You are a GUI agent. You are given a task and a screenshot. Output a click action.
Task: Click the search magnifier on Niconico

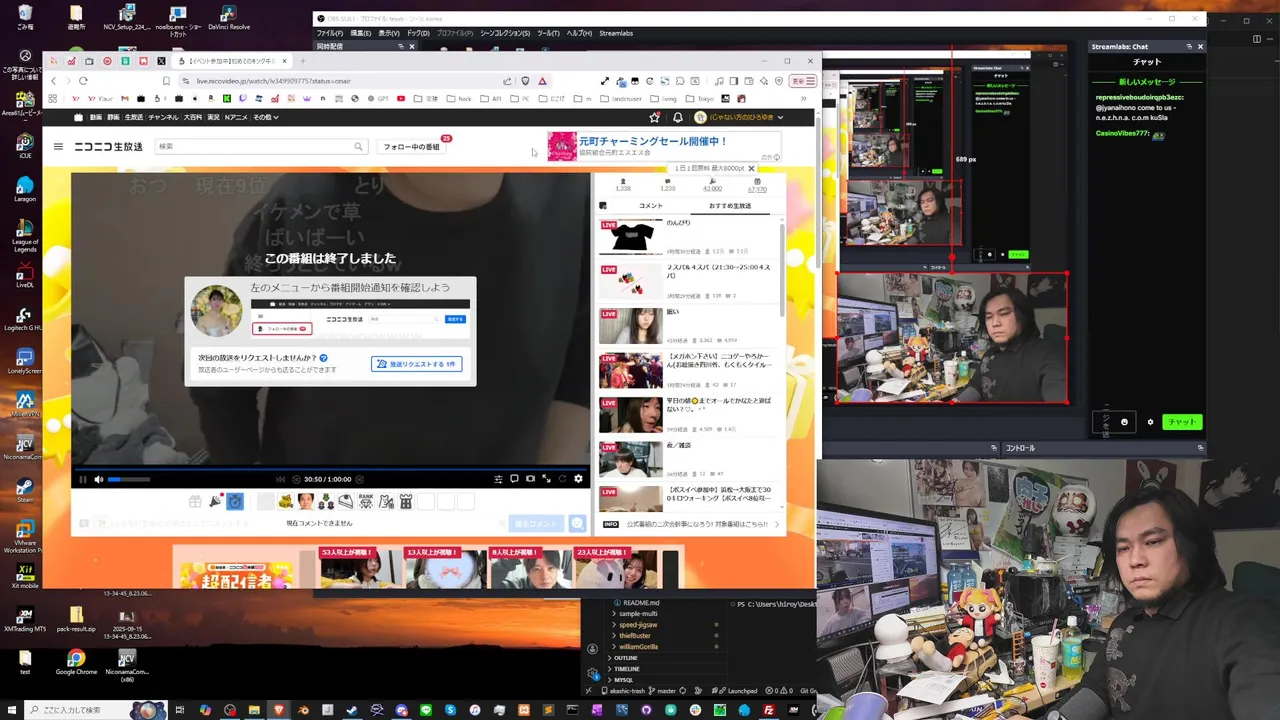[x=358, y=147]
